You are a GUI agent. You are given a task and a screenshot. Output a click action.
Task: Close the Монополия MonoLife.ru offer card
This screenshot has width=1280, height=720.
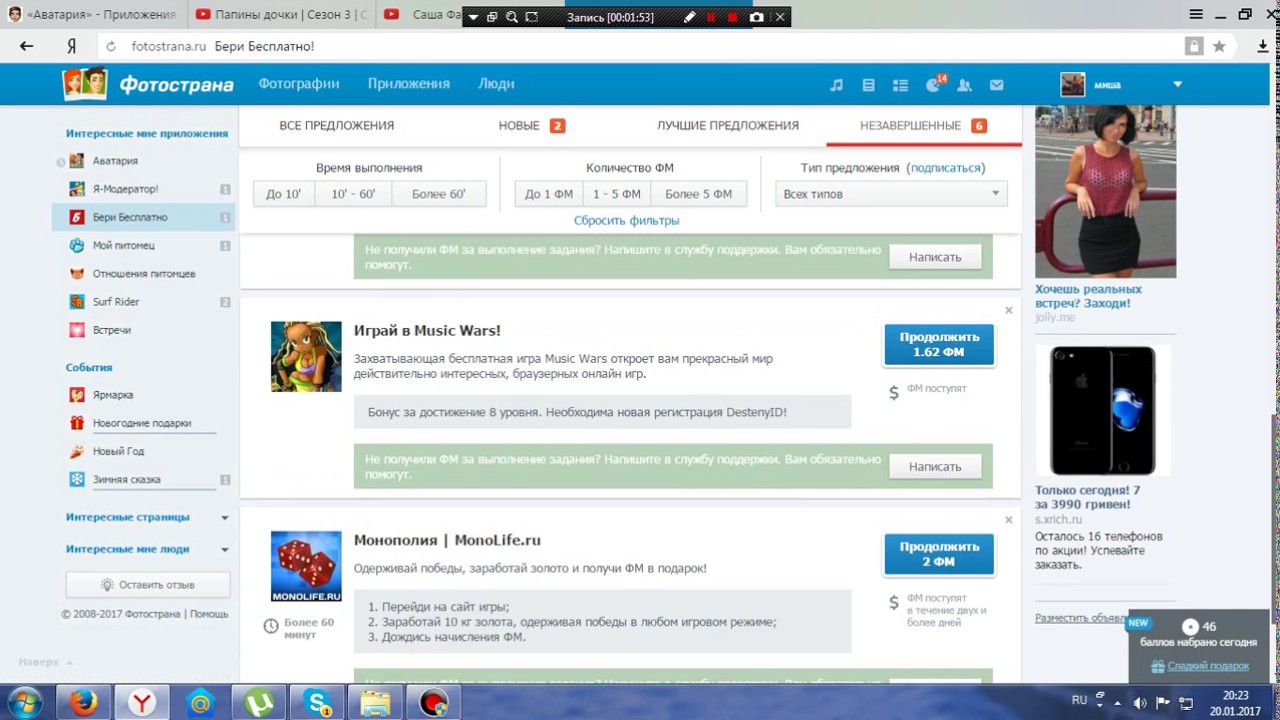1008,520
